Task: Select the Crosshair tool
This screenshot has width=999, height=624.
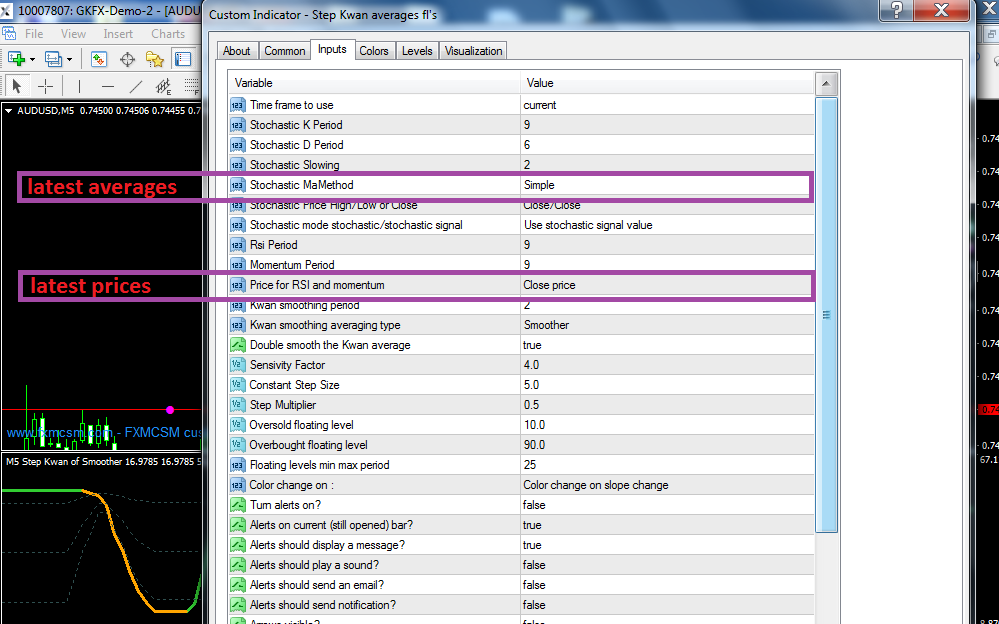Action: [45, 86]
